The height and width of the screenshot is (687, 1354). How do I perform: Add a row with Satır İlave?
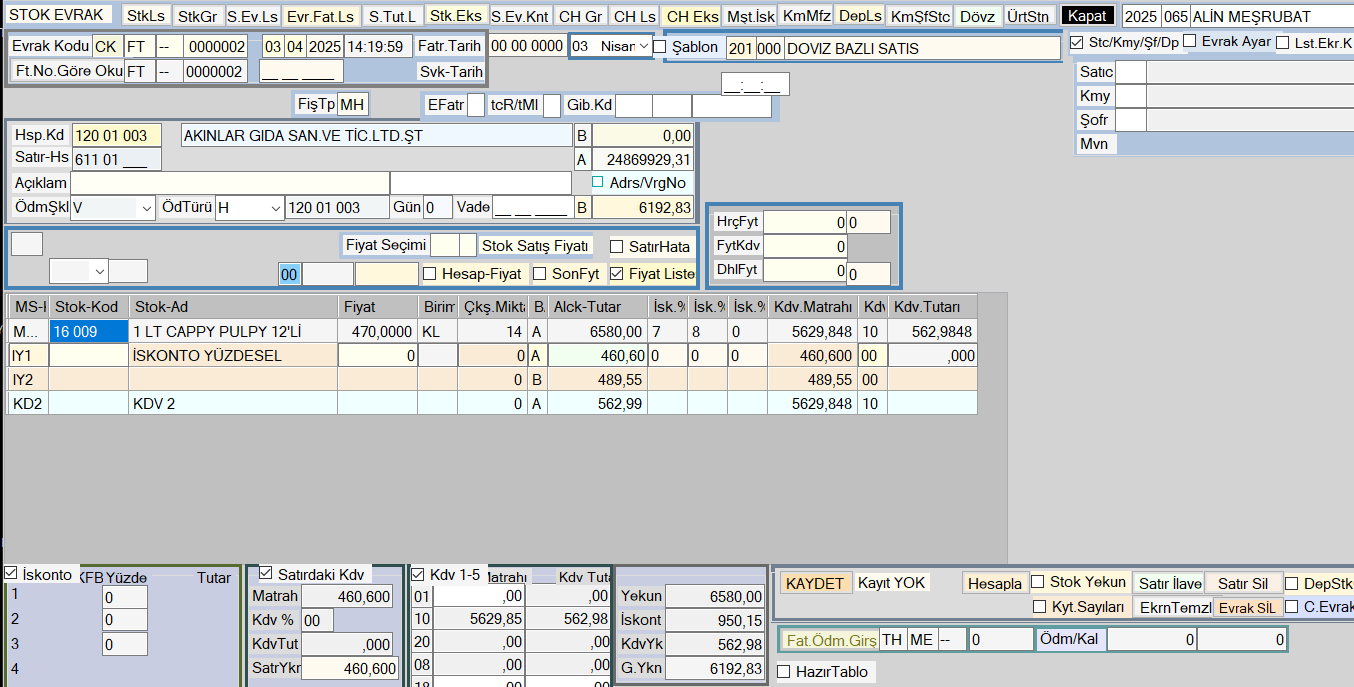1168,583
